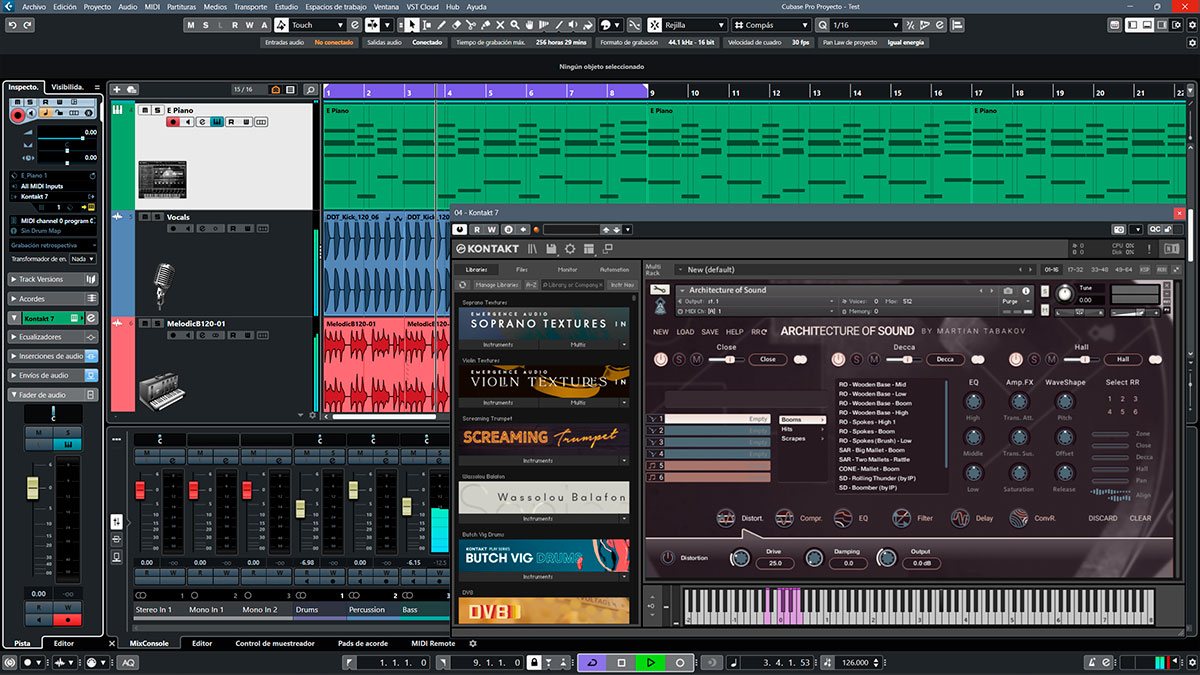
Task: Click the DISCARD button
Action: (1103, 518)
